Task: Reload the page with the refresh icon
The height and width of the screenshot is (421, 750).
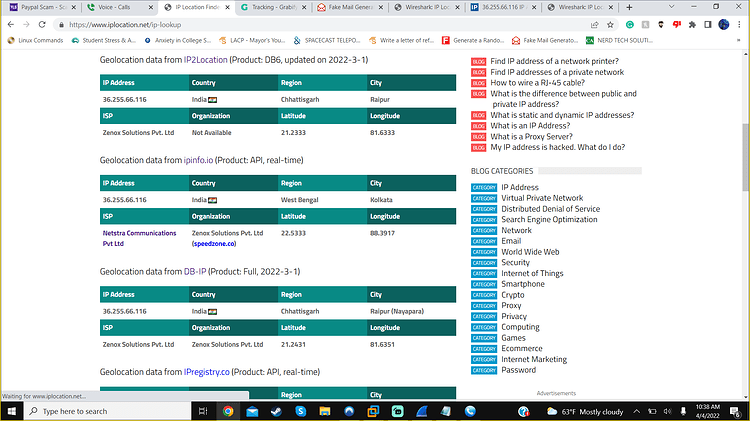Action: tap(42, 24)
